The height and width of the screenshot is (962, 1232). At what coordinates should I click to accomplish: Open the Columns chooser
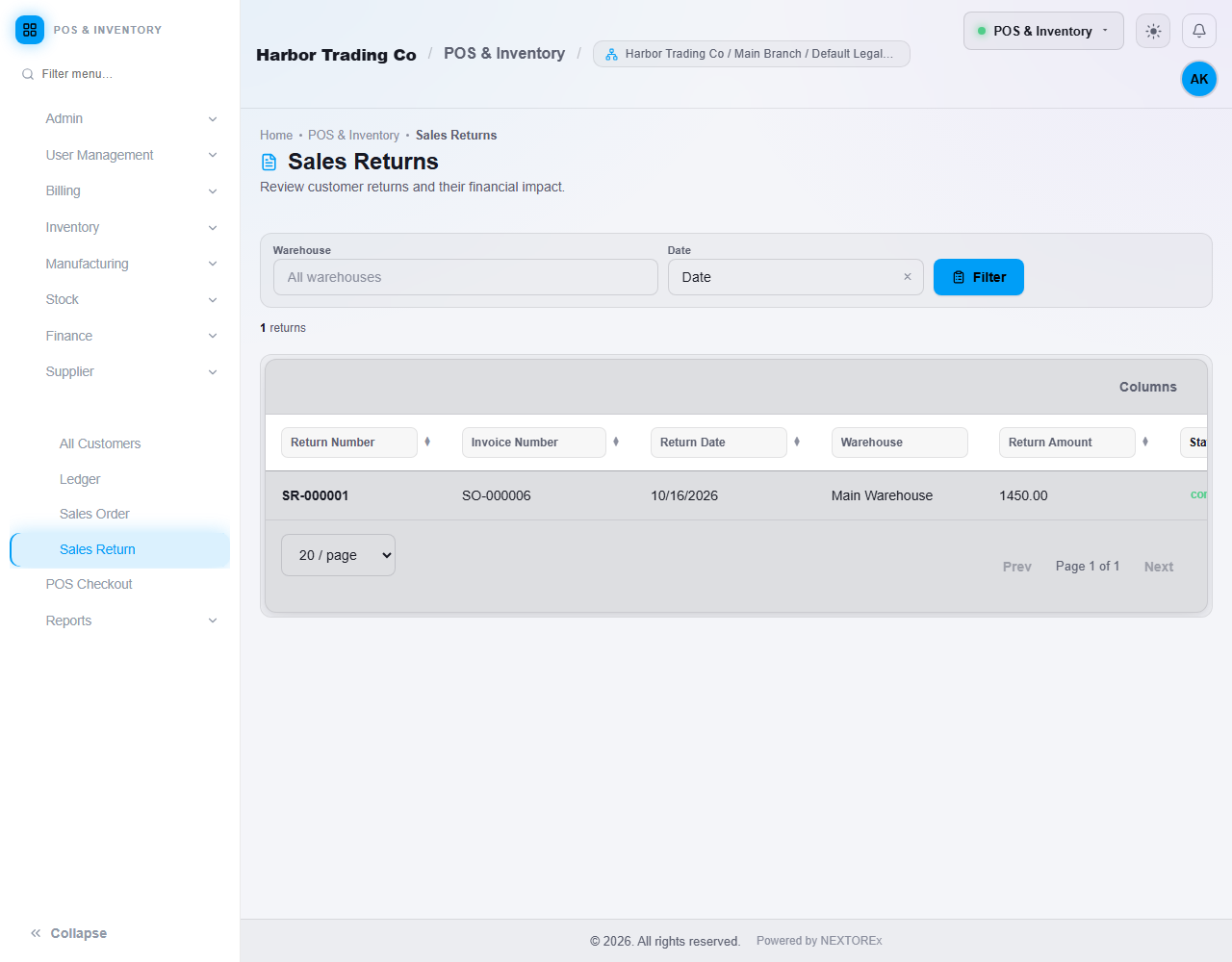pyautogui.click(x=1147, y=387)
